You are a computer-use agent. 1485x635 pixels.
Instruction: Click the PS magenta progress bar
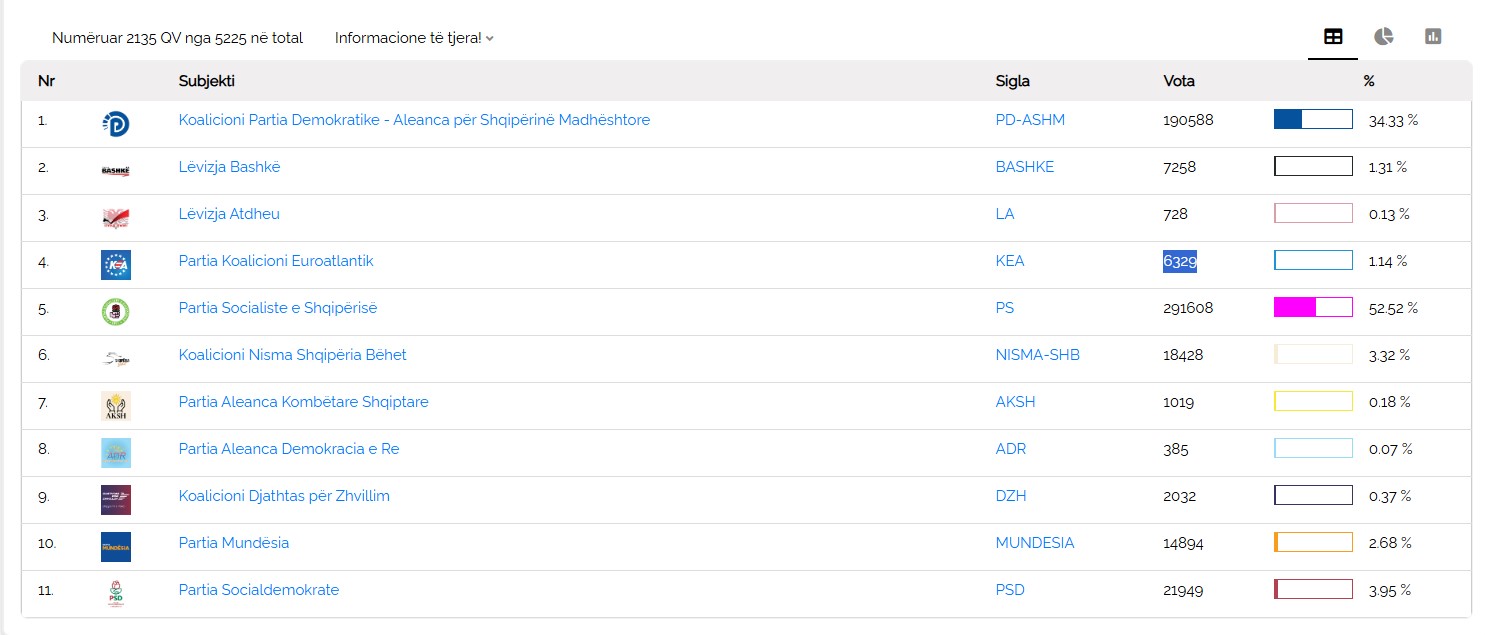pyautogui.click(x=1313, y=307)
